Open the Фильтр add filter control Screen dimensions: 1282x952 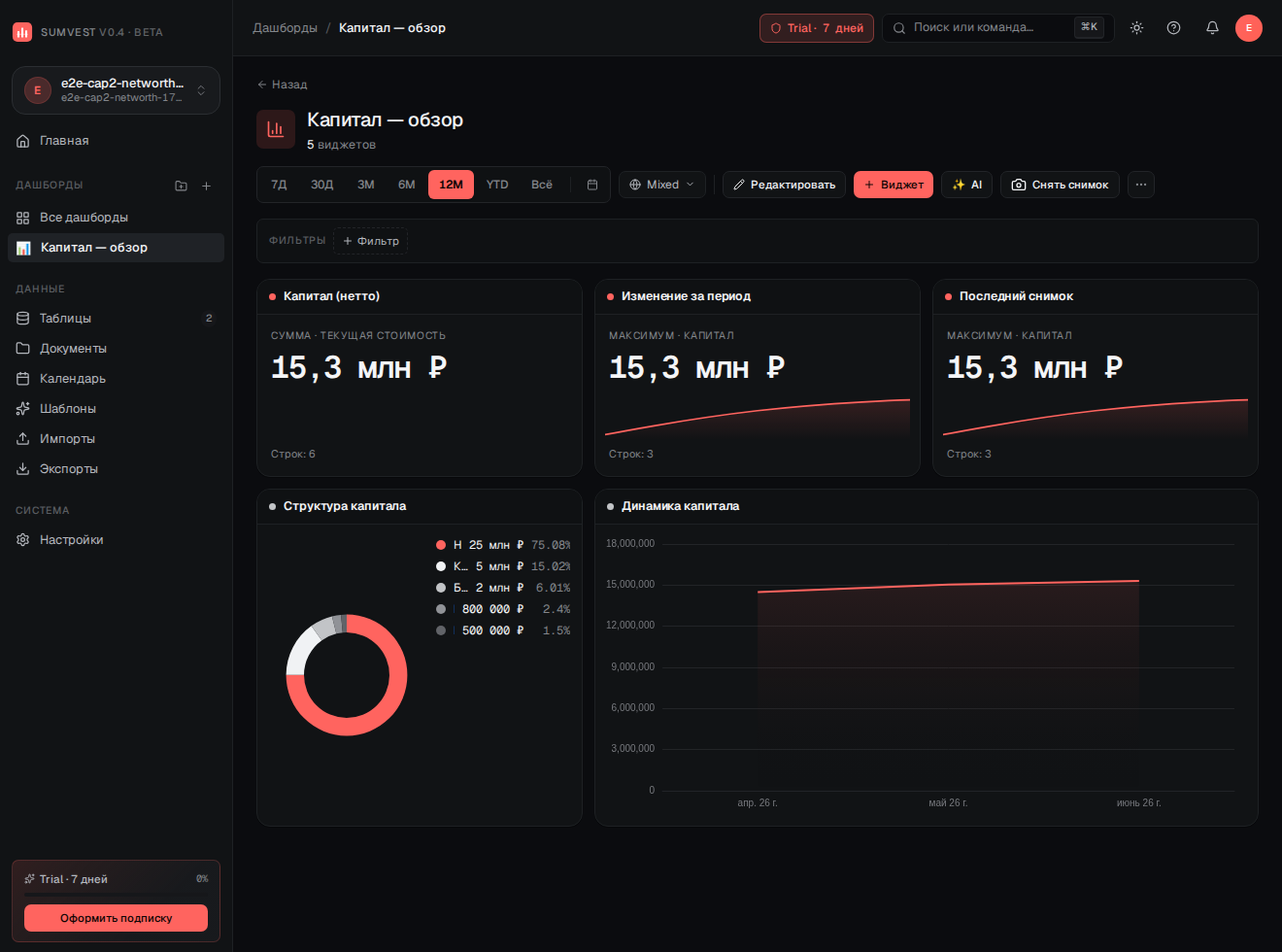tap(371, 241)
